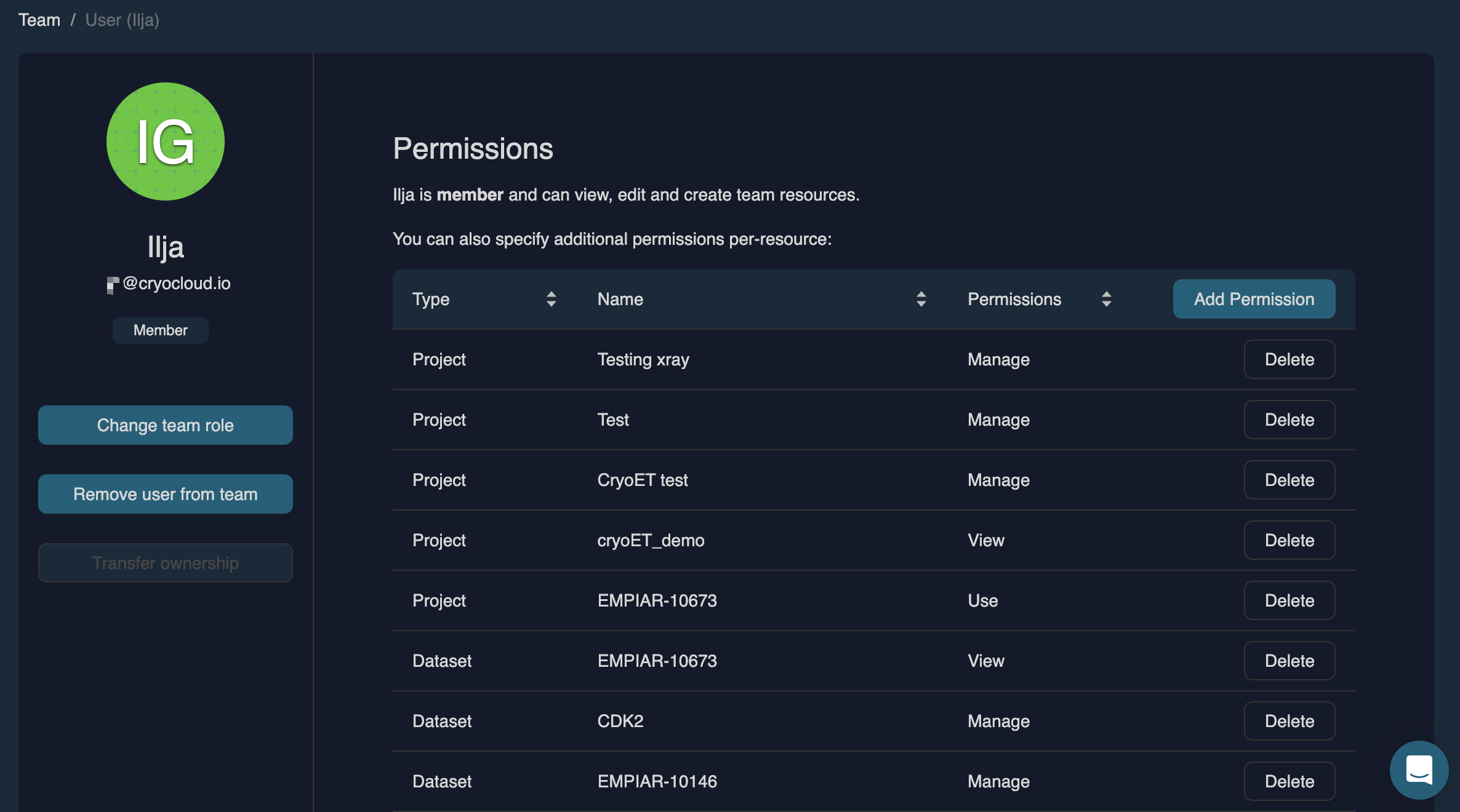Click Remove user from team button
Viewport: 1460px width, 812px height.
[165, 494]
